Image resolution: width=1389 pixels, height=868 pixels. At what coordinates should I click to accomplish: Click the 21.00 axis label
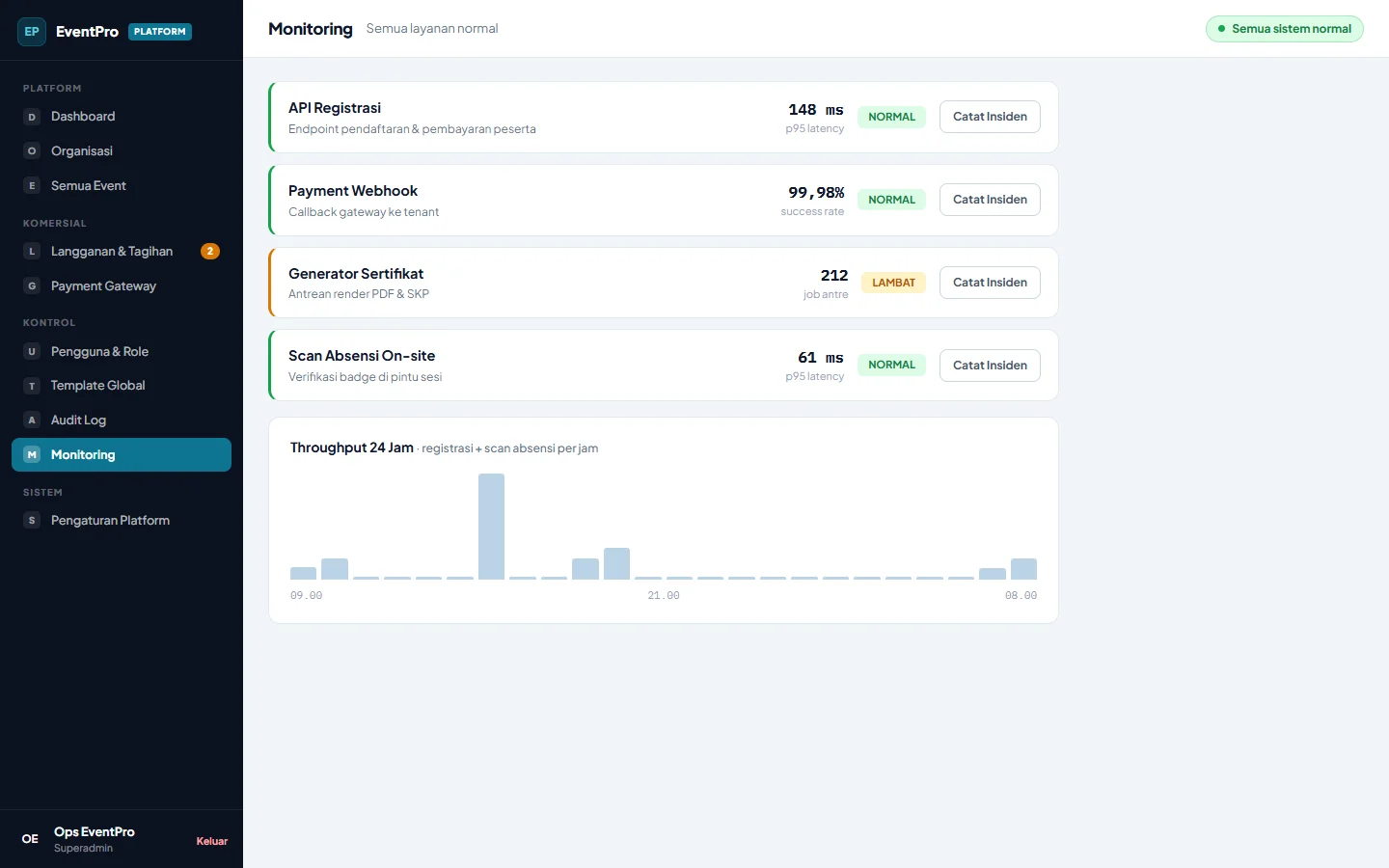664,596
